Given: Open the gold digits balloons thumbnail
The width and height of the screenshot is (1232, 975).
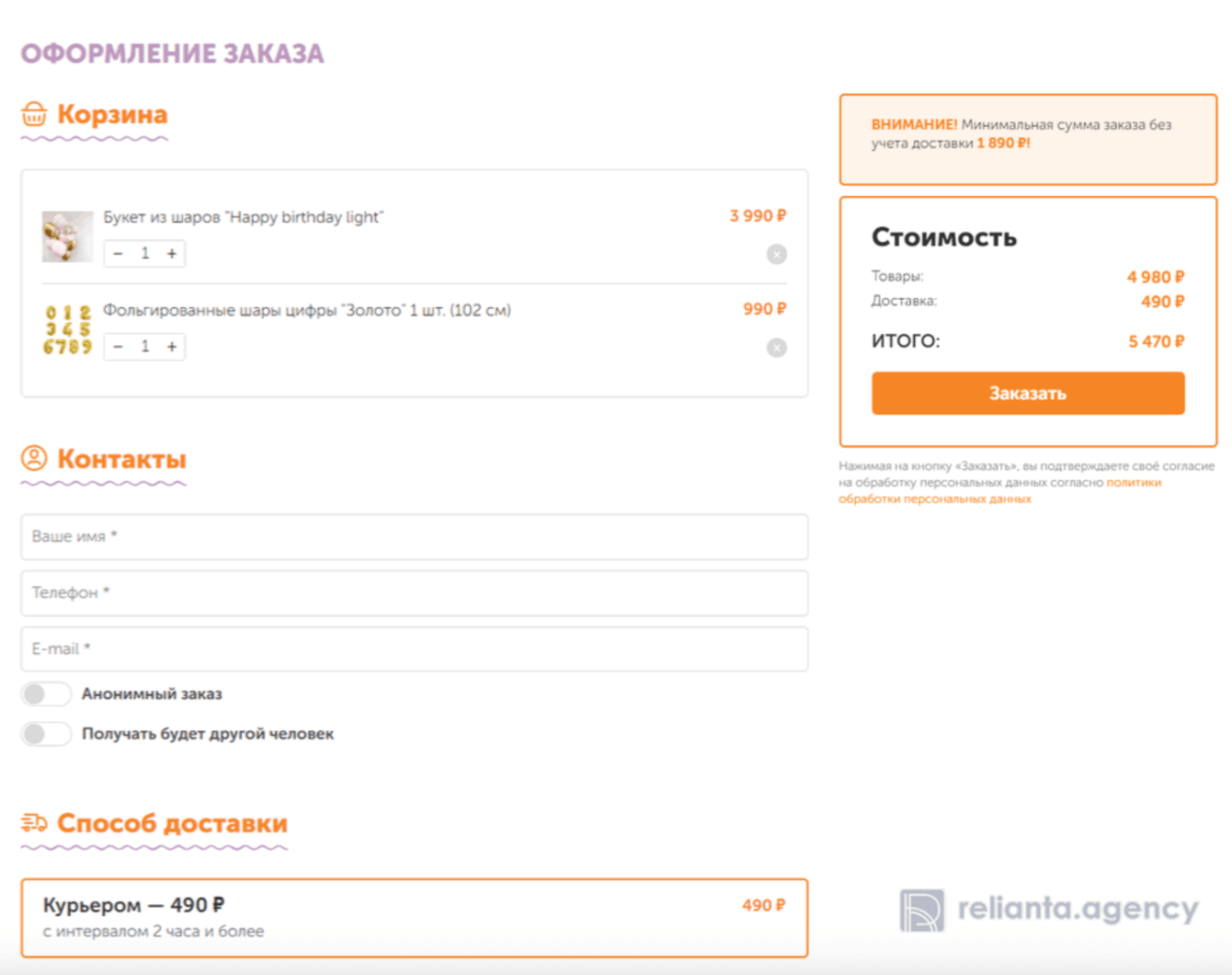Looking at the screenshot, I should tap(67, 330).
